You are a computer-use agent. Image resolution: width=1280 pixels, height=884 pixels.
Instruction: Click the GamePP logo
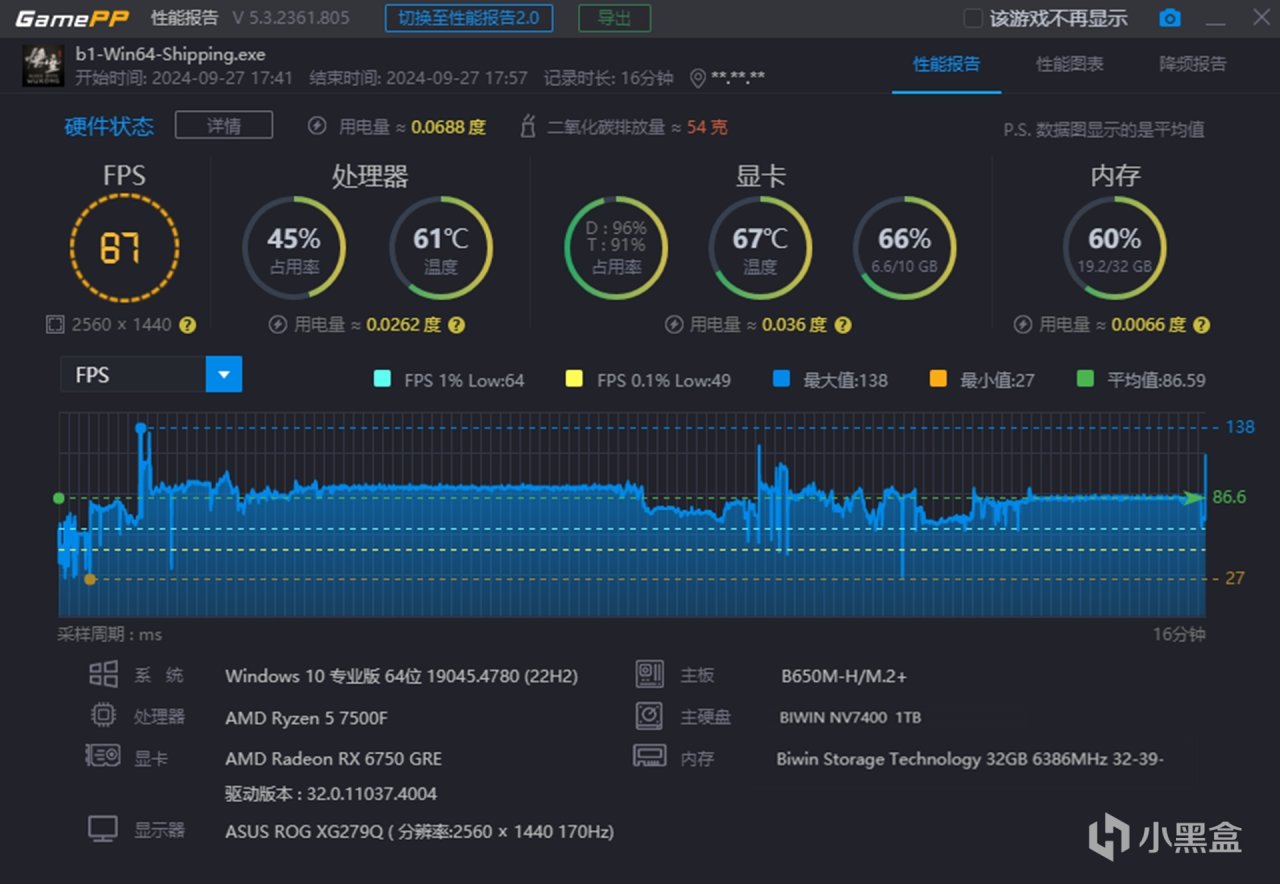click(x=72, y=19)
